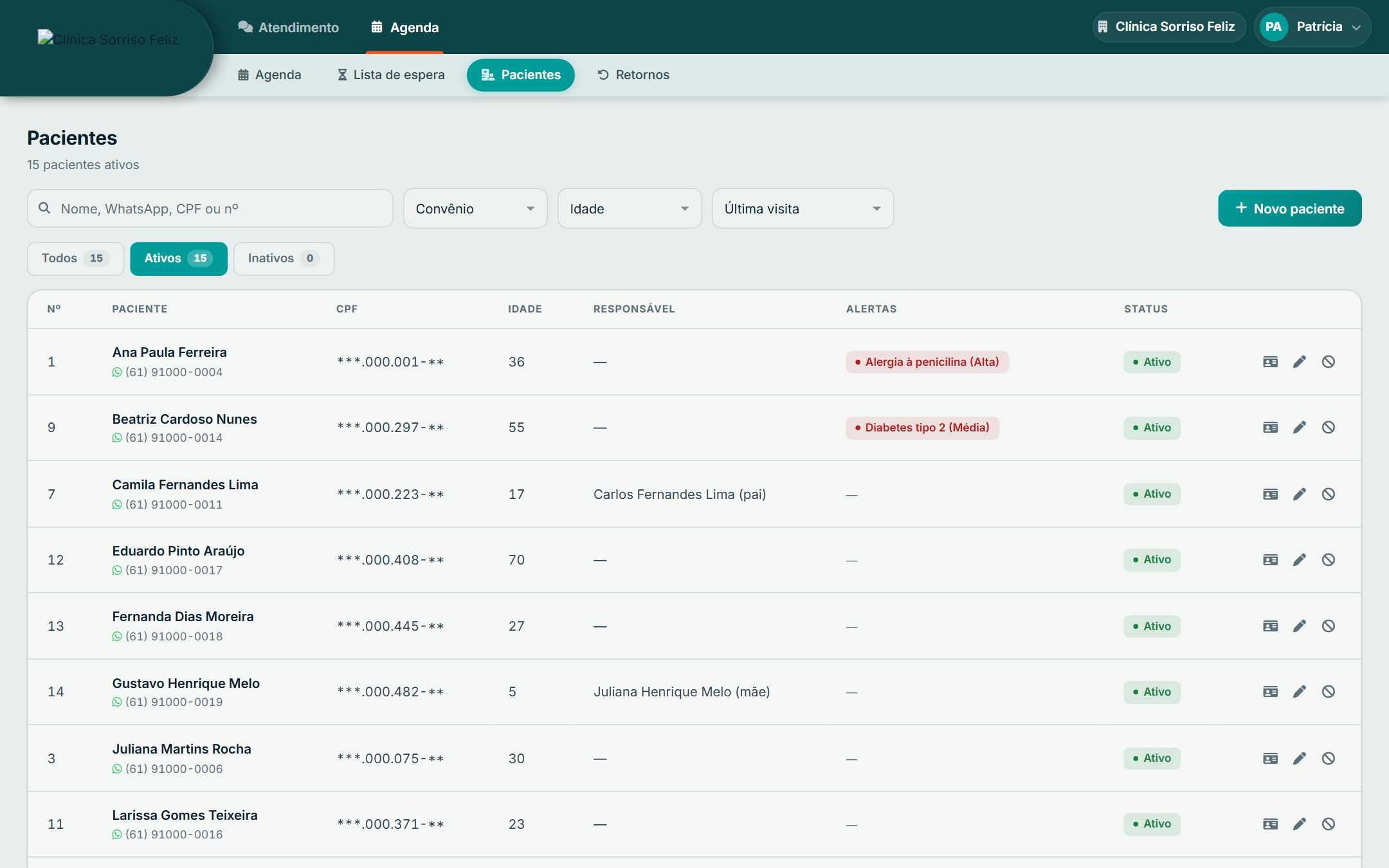Click responsible Juliana Henrique Melo (mãe)
1389x868 pixels.
pos(682,692)
